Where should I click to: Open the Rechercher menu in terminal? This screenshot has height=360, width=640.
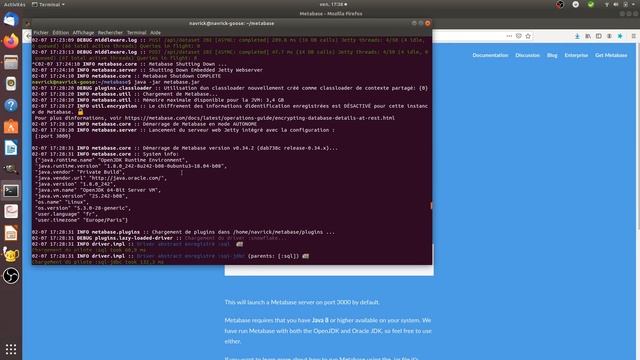tap(110, 33)
